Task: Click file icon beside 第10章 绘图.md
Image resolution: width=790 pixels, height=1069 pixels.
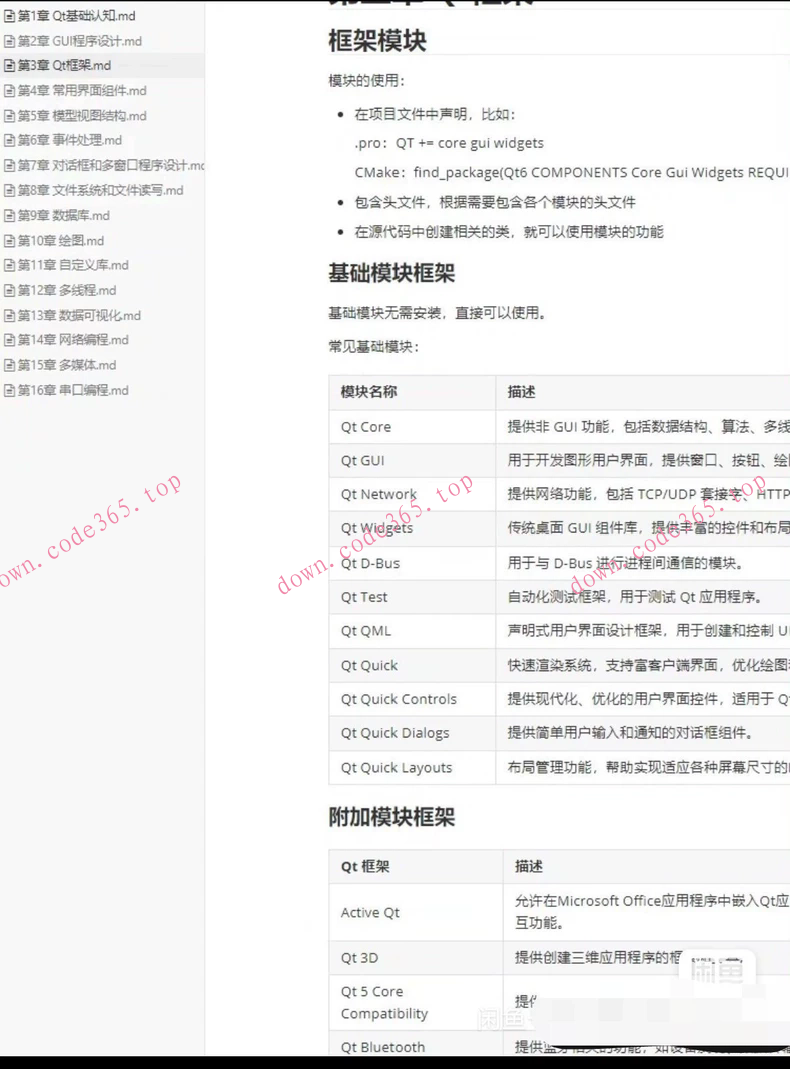Action: pos(10,241)
